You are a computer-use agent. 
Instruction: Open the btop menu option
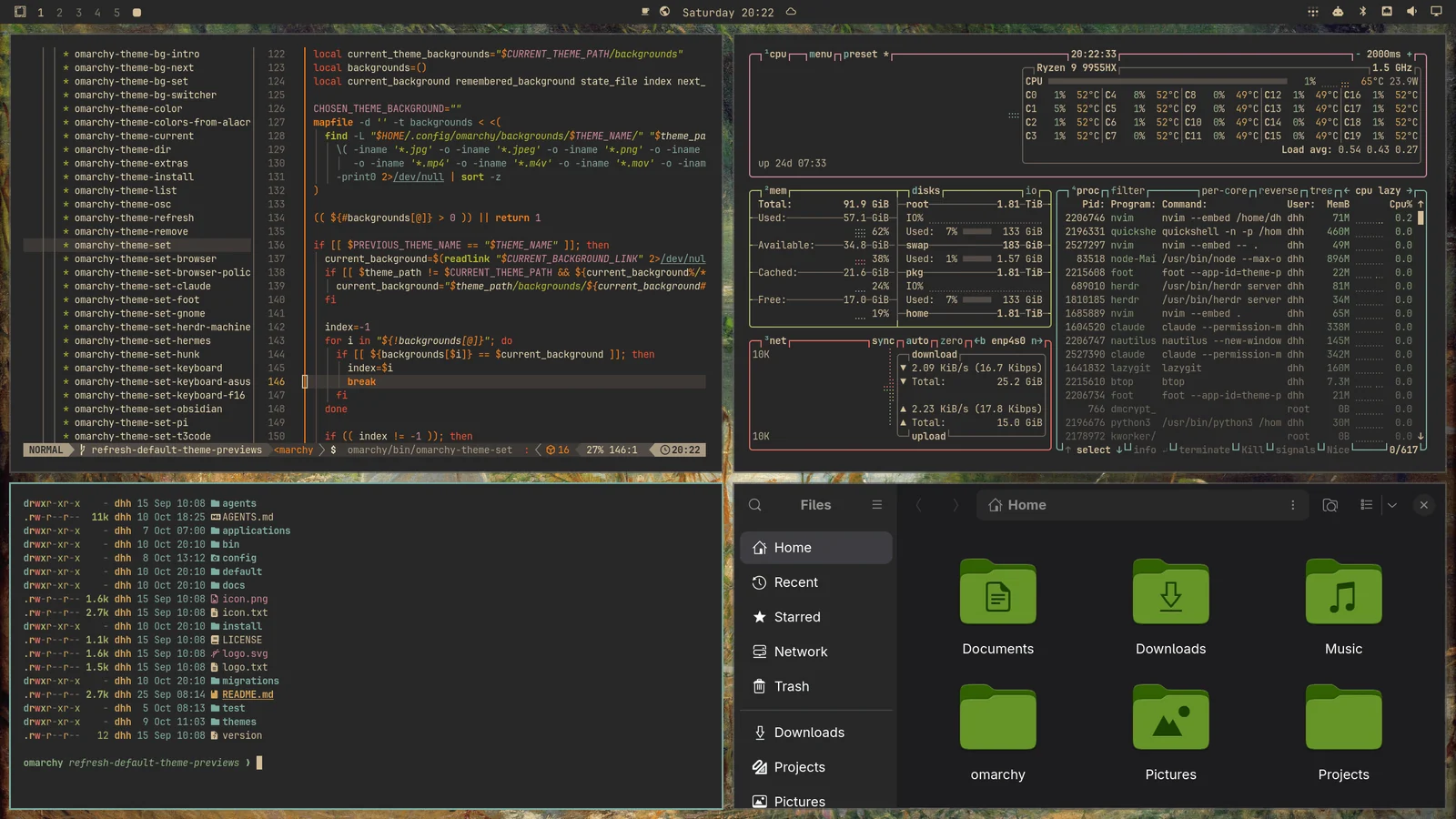820,55
